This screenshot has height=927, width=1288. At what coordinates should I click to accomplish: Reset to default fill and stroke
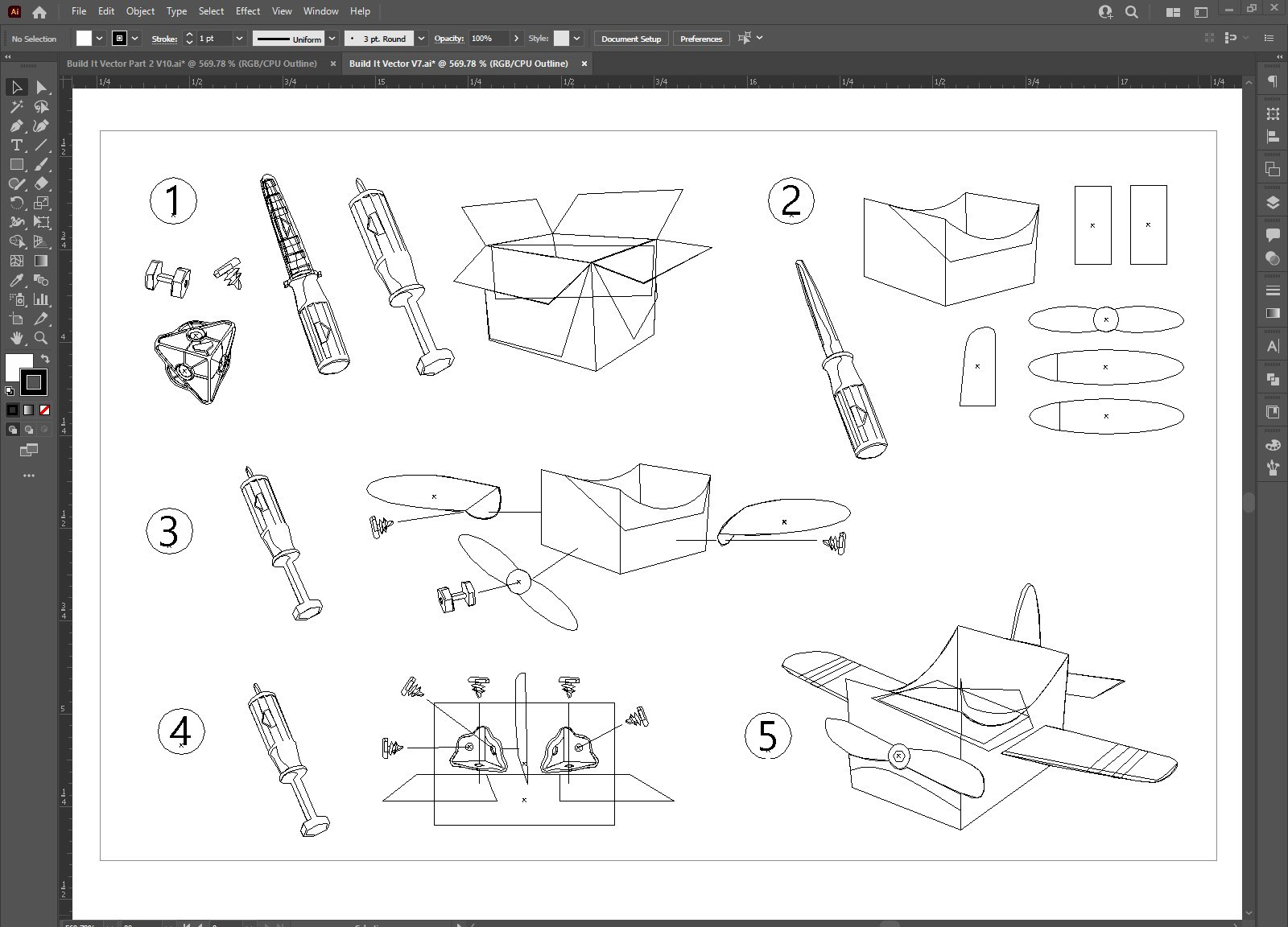(10, 391)
